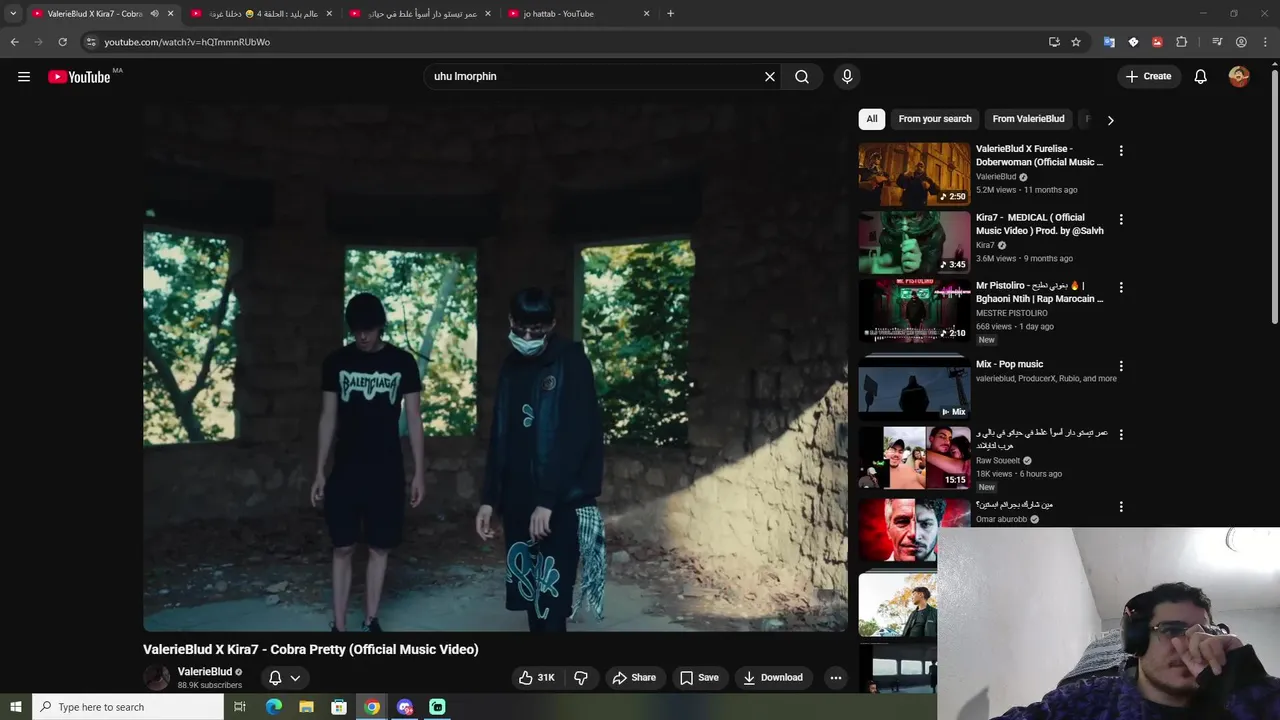Download the video
The width and height of the screenshot is (1280, 720).
click(772, 678)
